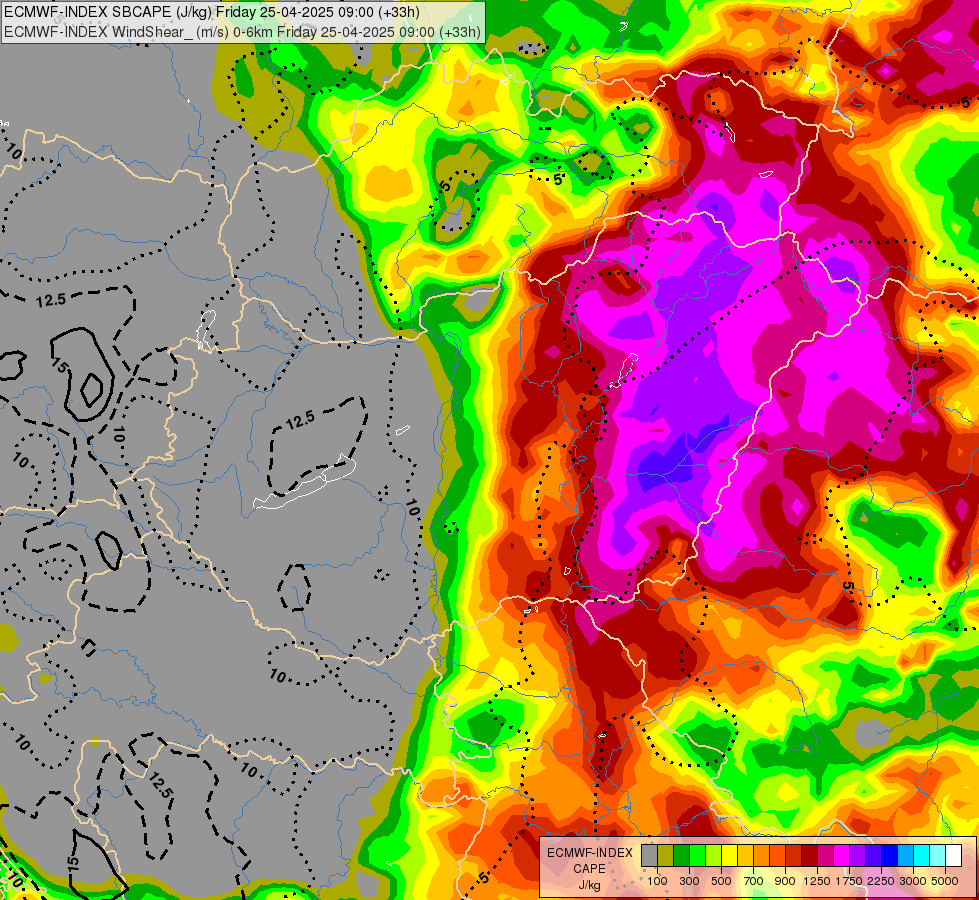
Task: Click the gray legend swatch
Action: coord(649,855)
